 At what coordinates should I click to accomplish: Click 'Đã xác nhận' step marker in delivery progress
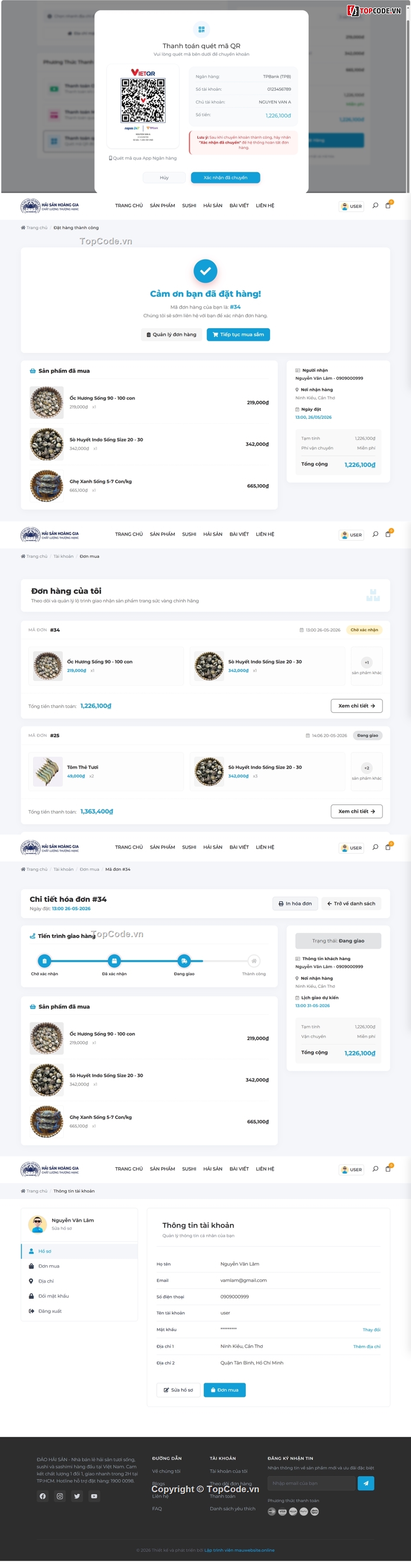[x=114, y=961]
